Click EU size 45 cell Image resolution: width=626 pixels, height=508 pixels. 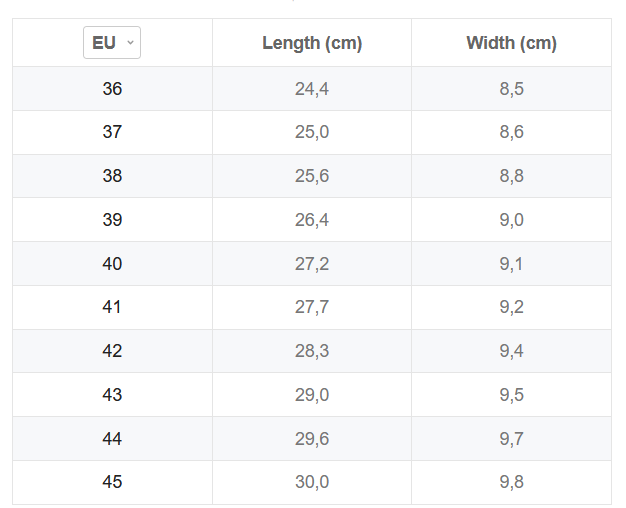(x=112, y=482)
